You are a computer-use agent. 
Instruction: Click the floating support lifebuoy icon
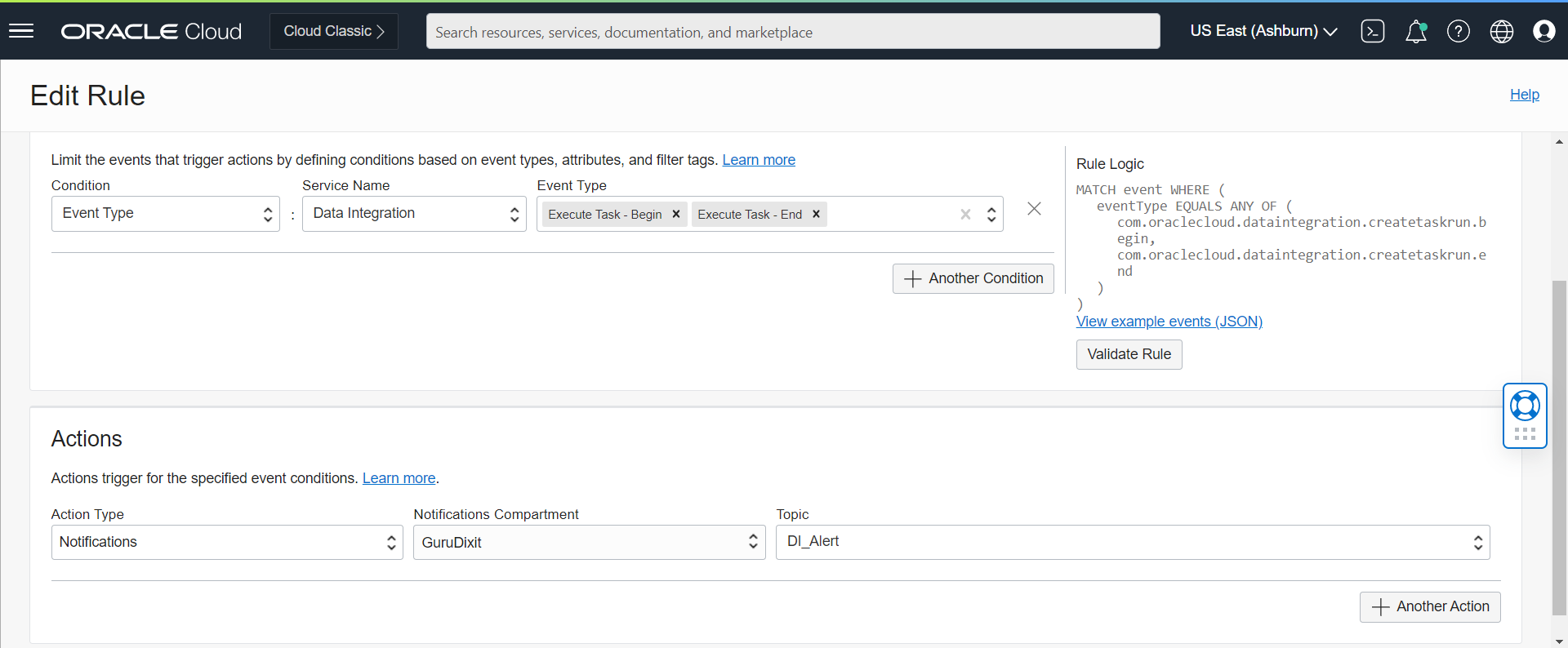pos(1525,406)
